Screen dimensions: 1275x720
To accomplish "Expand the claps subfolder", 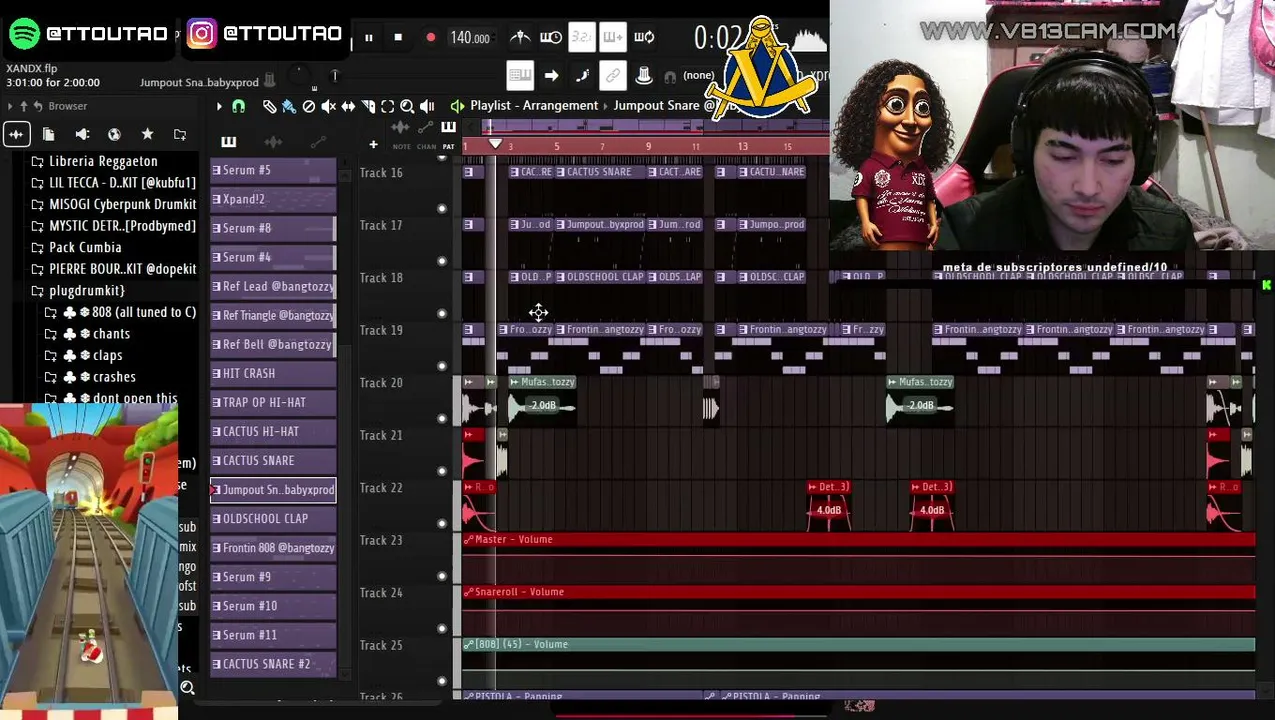I will point(107,355).
